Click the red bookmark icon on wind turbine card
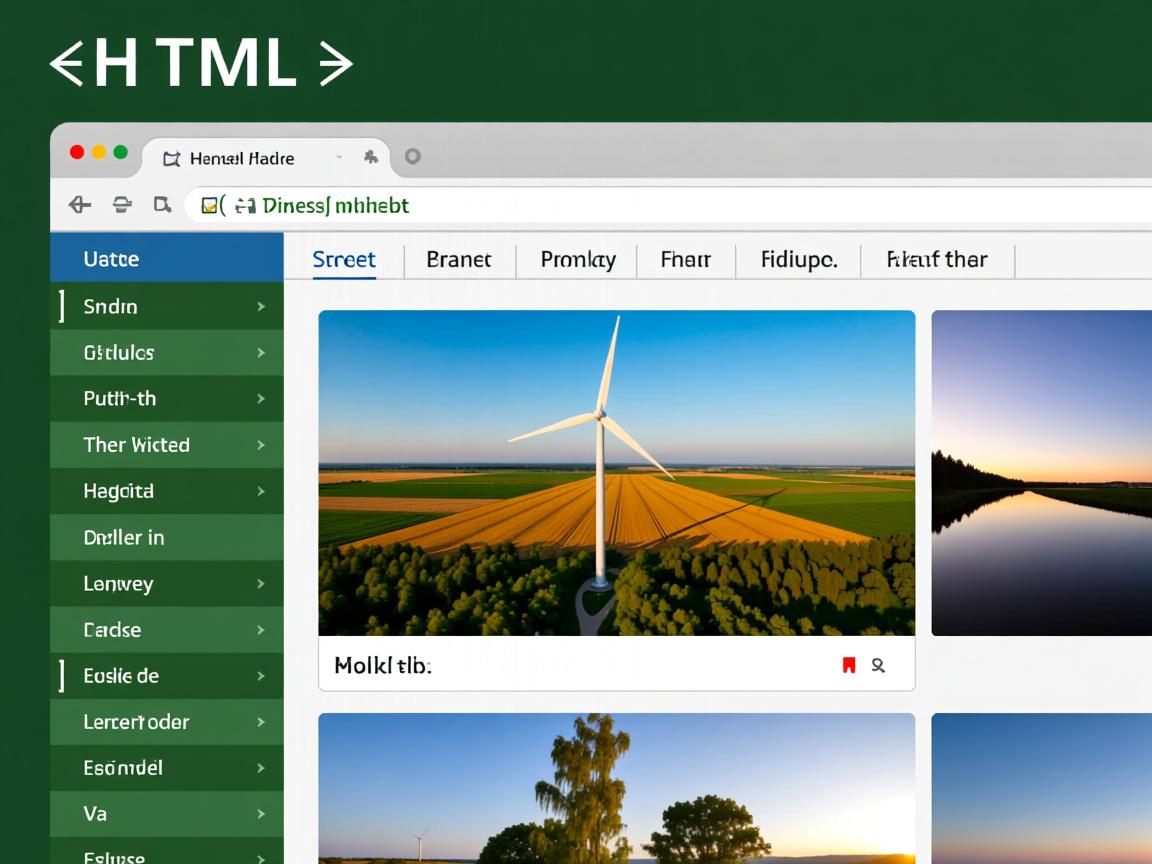This screenshot has width=1152, height=864. 849,665
